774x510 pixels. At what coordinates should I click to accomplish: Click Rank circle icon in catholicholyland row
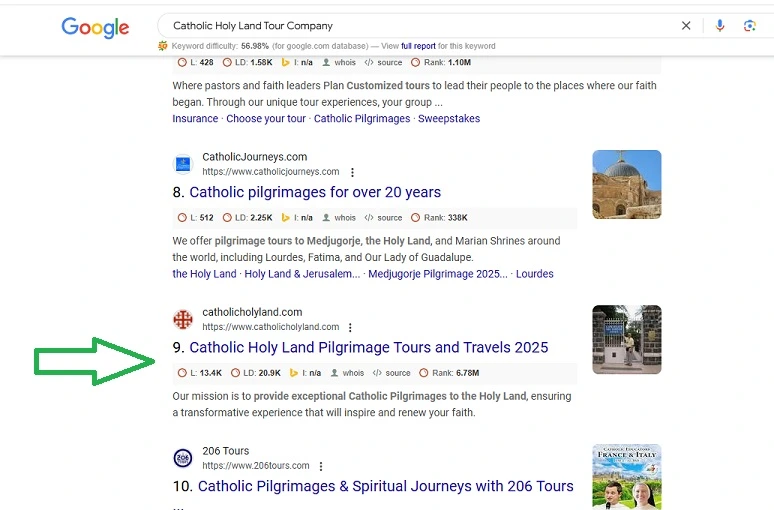pos(424,373)
